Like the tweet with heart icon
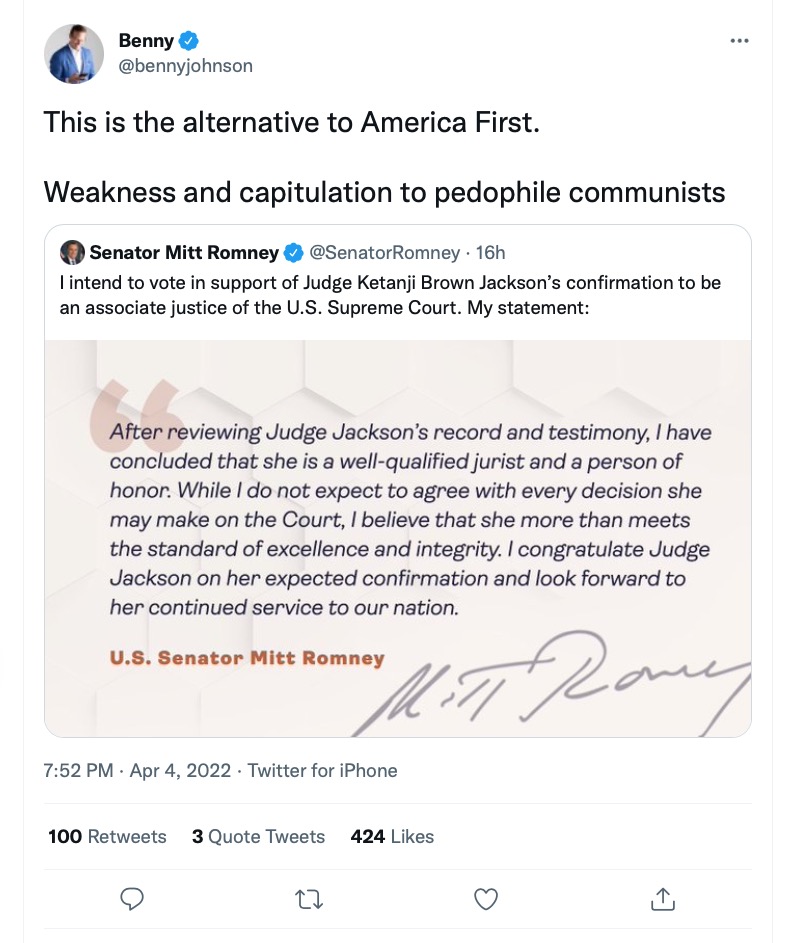 [486, 898]
